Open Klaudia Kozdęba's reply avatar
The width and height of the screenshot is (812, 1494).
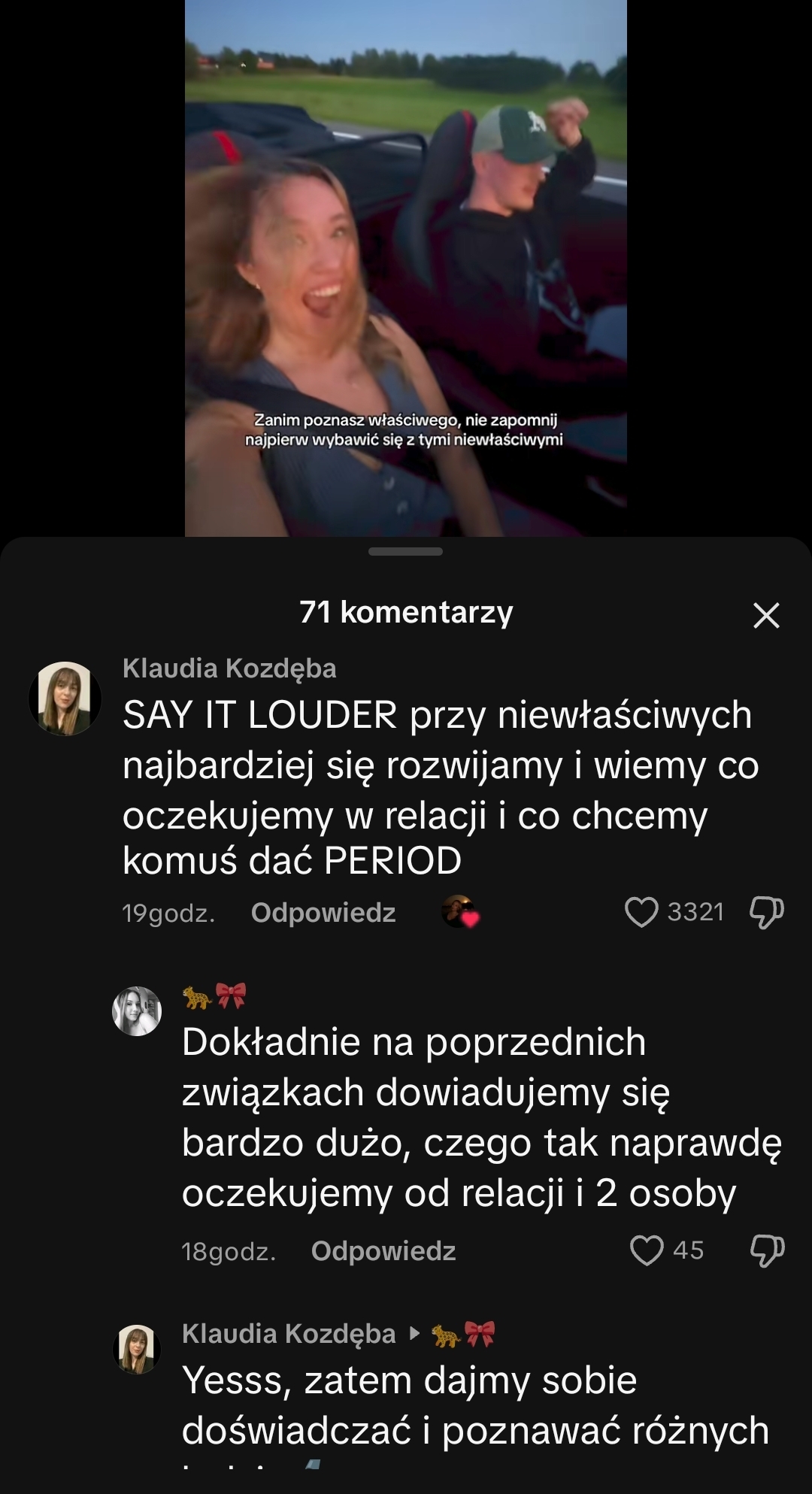137,1350
